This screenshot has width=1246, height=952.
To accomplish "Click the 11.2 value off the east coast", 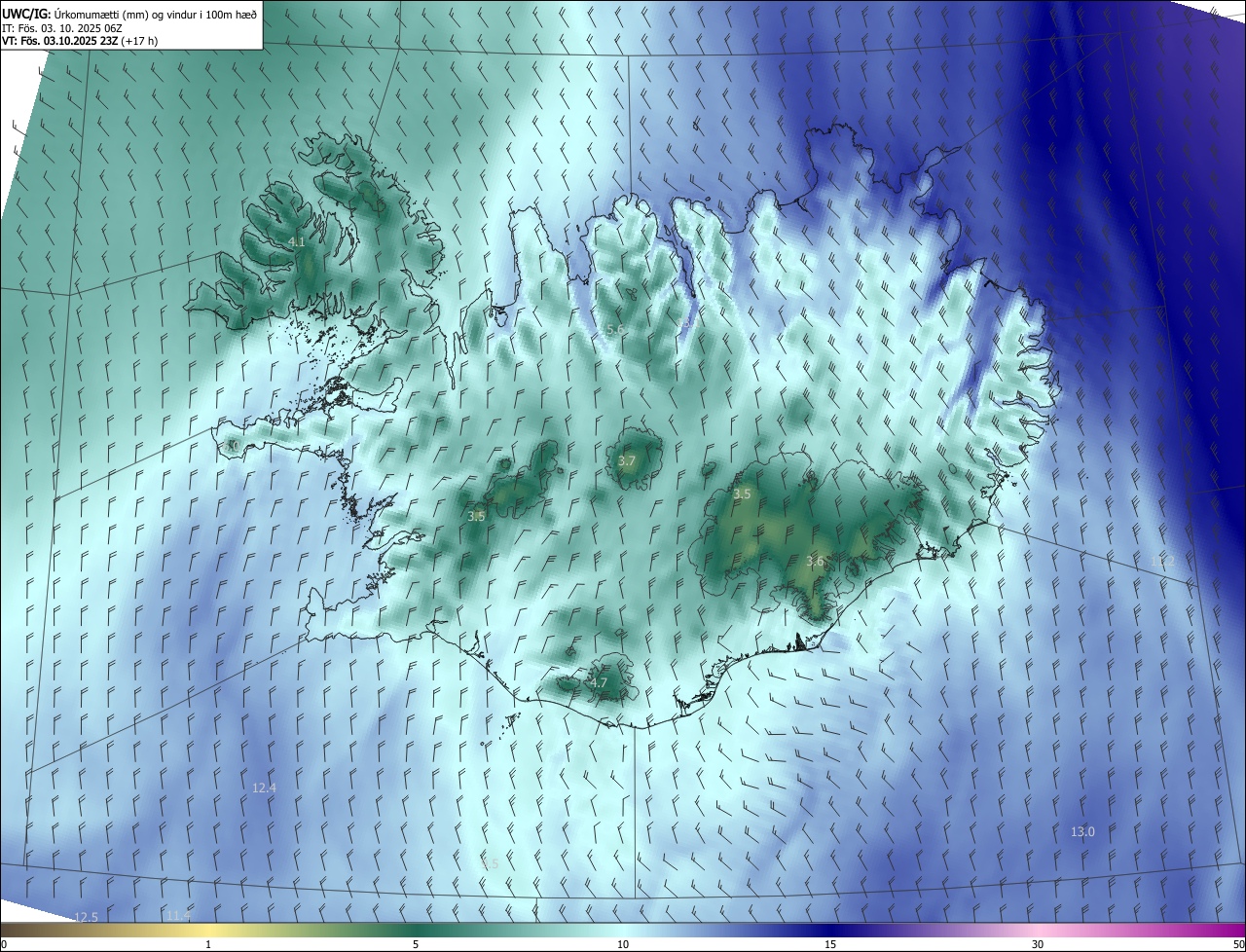I will (1162, 562).
